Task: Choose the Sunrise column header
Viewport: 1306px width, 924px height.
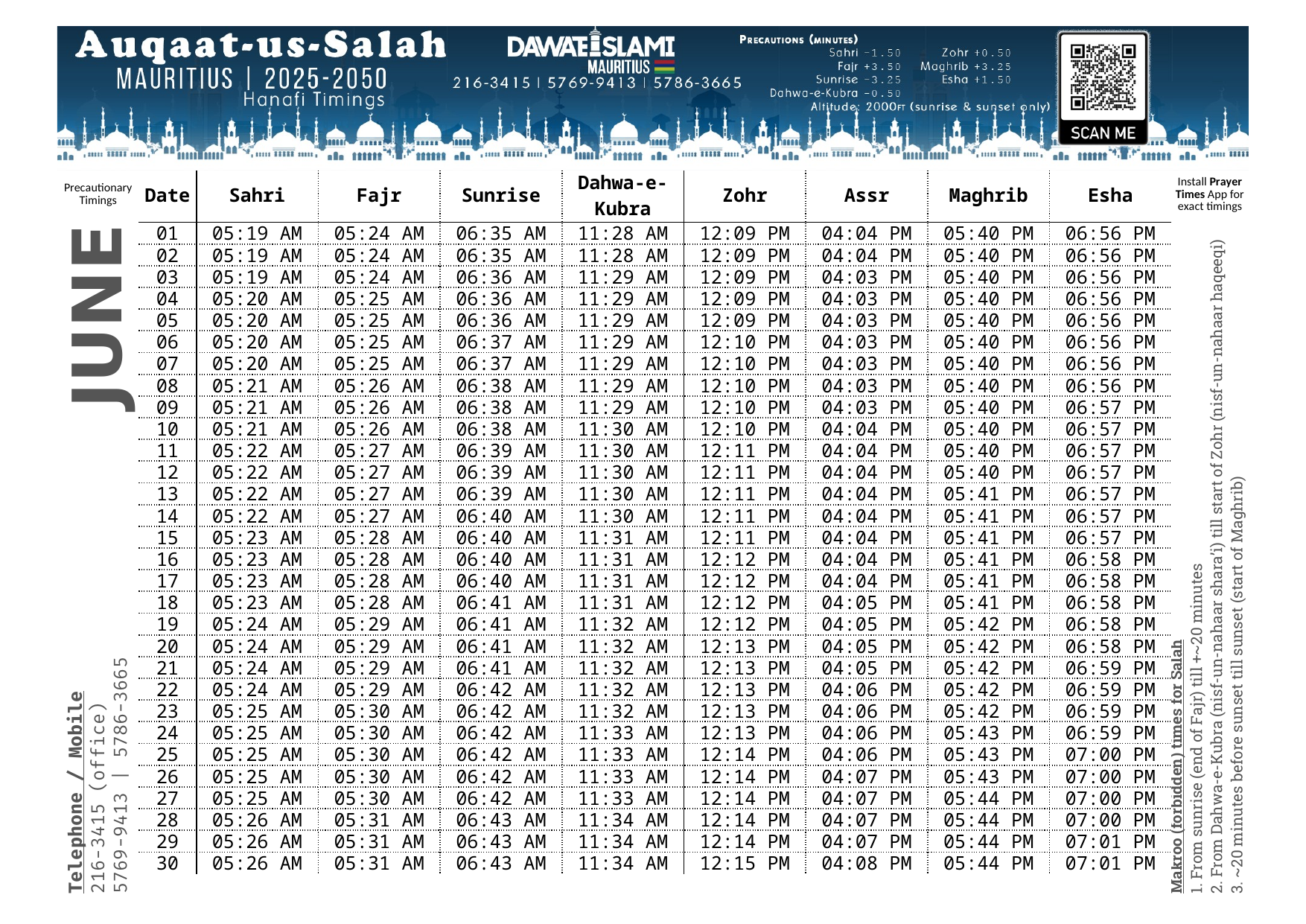Action: [500, 196]
